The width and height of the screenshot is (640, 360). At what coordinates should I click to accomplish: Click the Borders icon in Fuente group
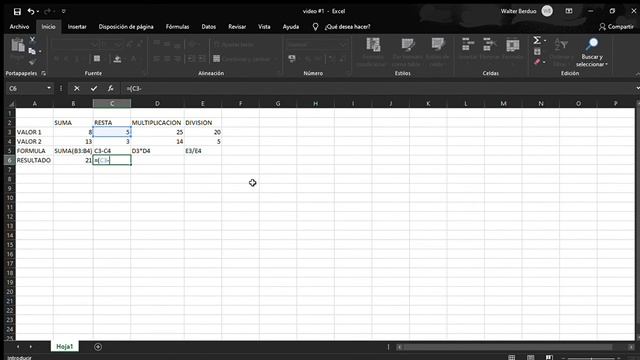97,59
